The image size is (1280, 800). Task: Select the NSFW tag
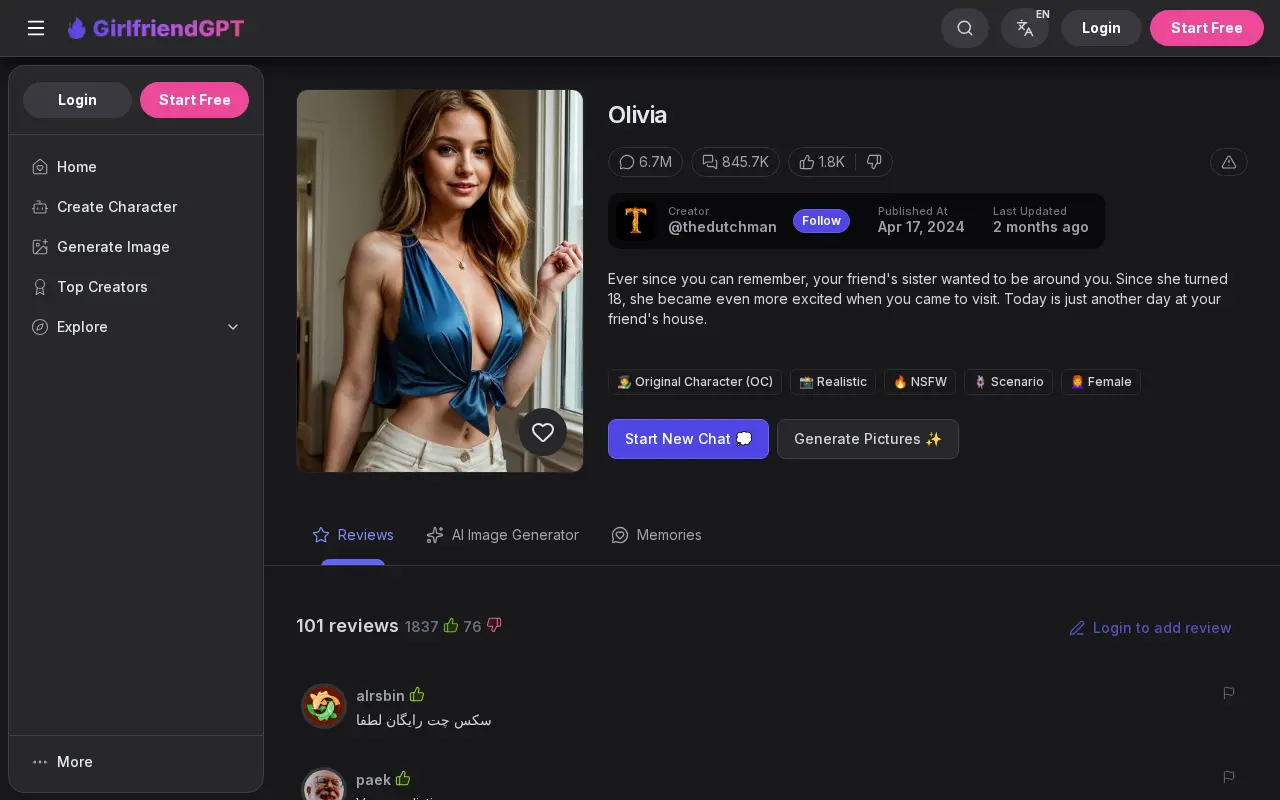pos(920,382)
